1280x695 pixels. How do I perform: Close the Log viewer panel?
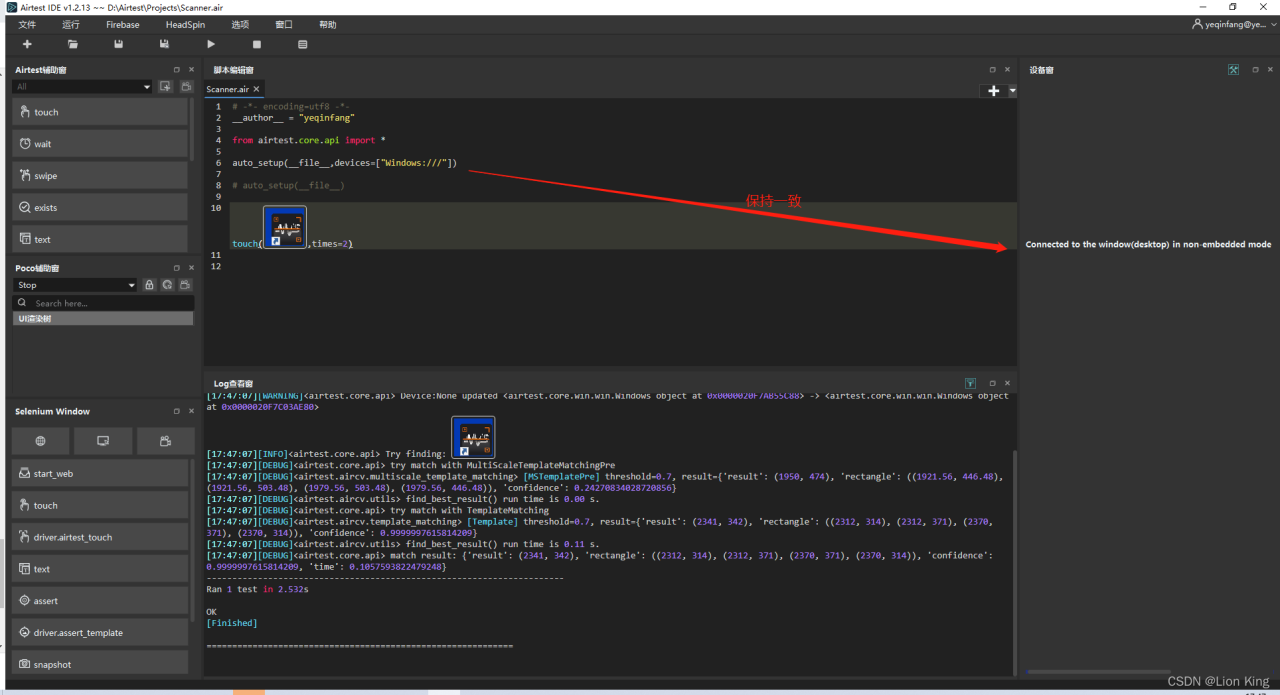pos(1007,383)
